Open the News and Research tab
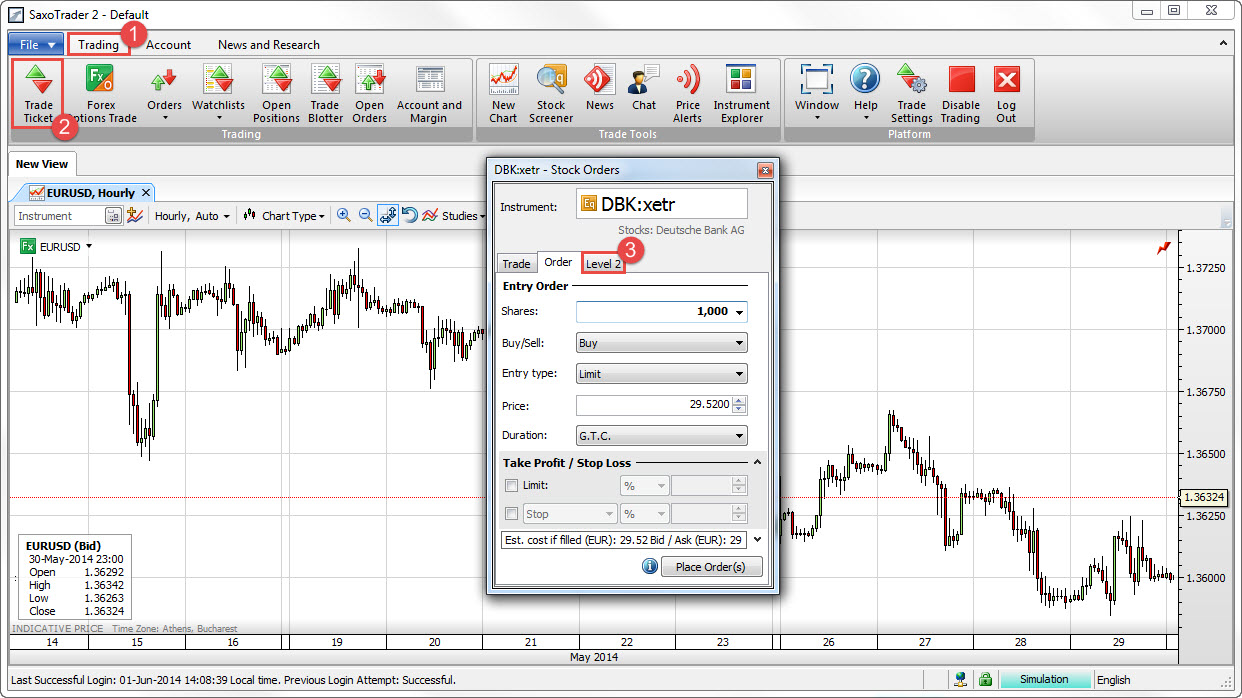Viewport: 1242px width, 698px height. pyautogui.click(x=269, y=45)
